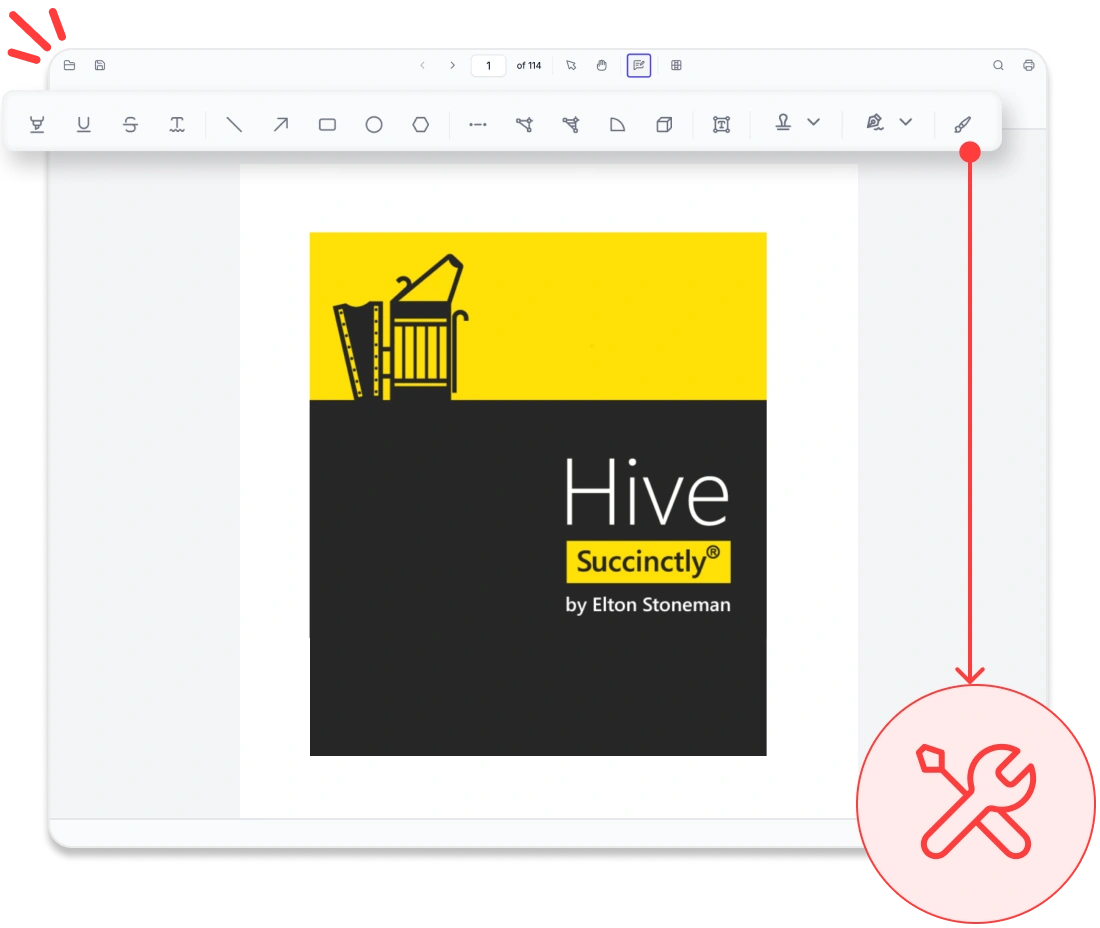1100x928 pixels.
Task: Expand the Signature tool dropdown
Action: (x=905, y=124)
